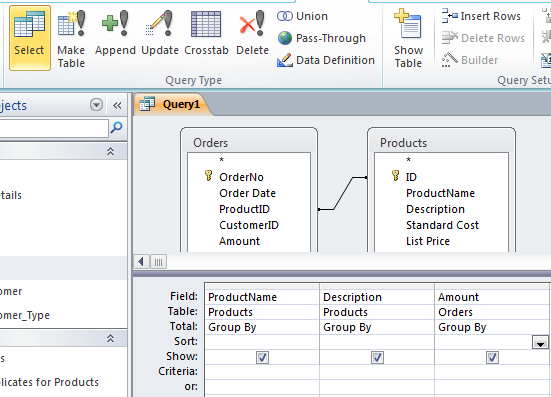Uncheck Show for ProductName column

(x=262, y=358)
